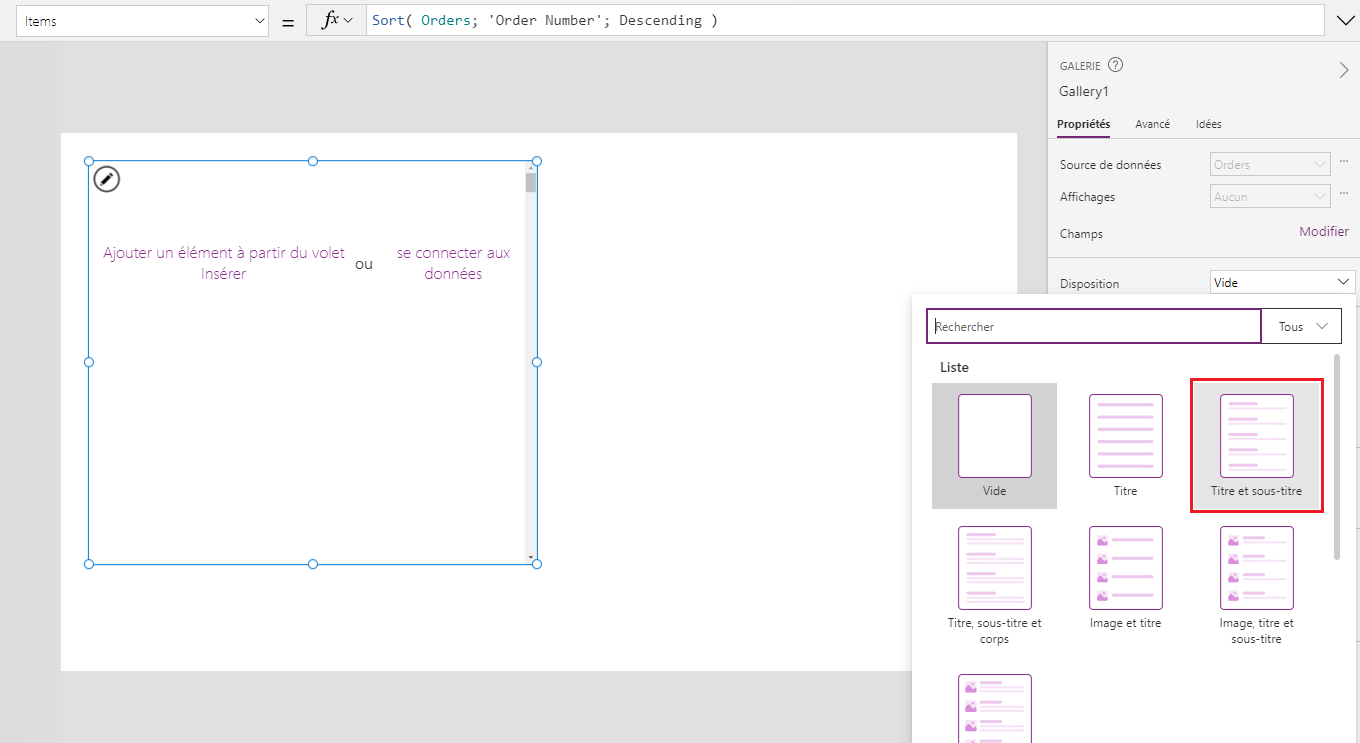1360x743 pixels.
Task: Click ellipsis next to Source de données
Action: [1344, 161]
